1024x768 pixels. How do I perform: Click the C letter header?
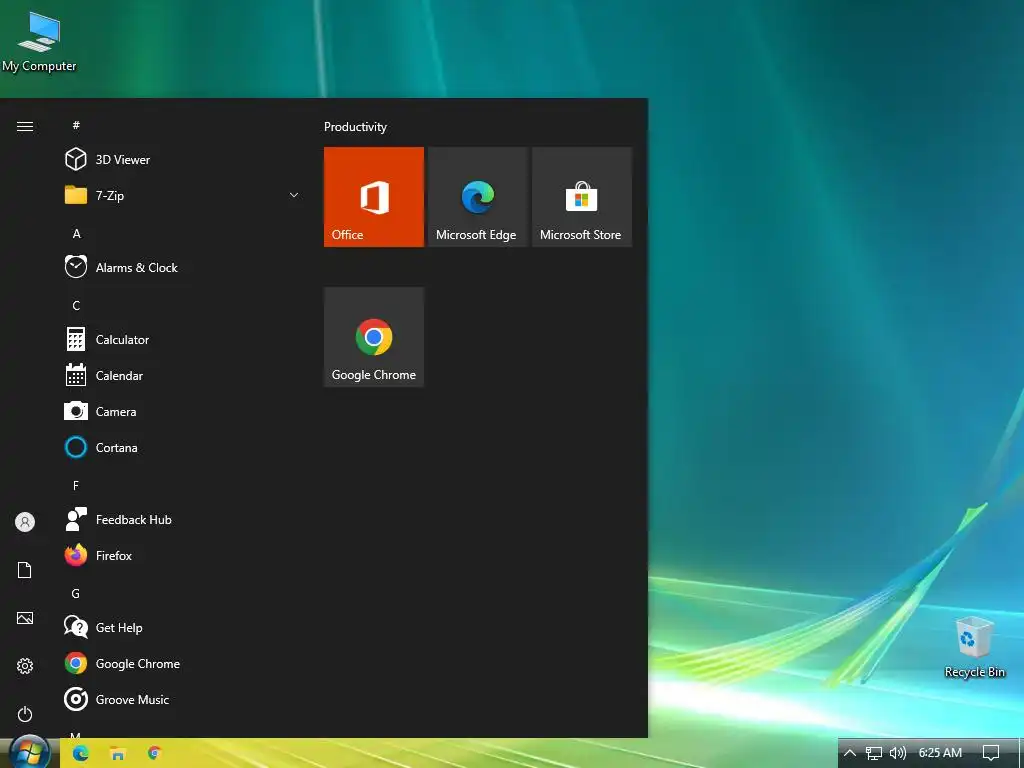(76, 306)
